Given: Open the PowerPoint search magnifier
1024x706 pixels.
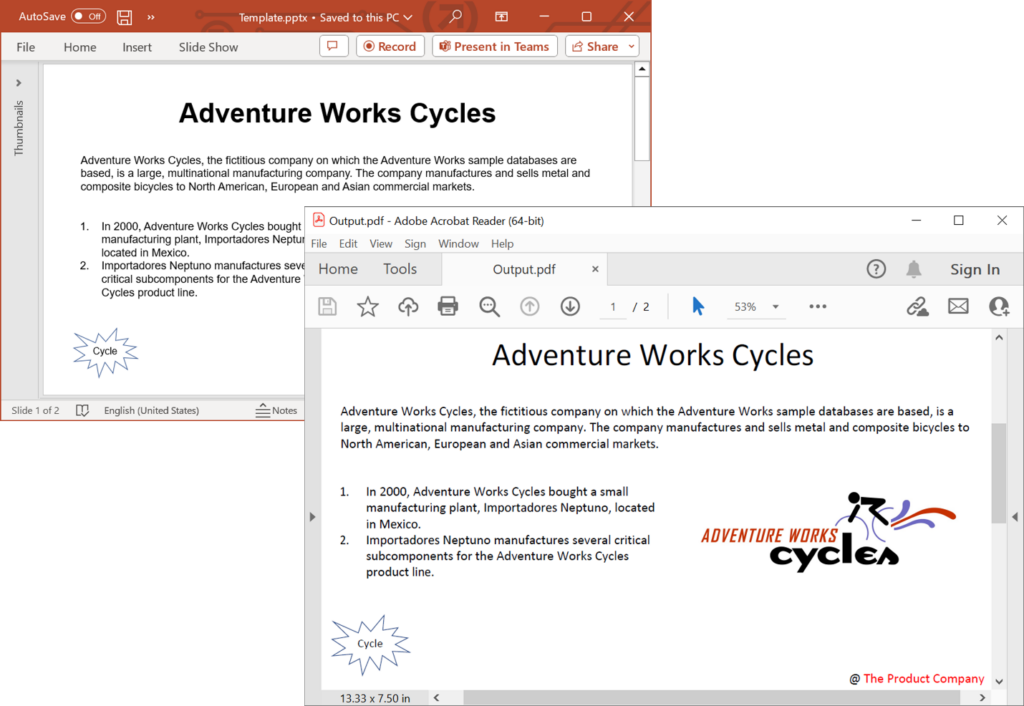Looking at the screenshot, I should point(455,16).
